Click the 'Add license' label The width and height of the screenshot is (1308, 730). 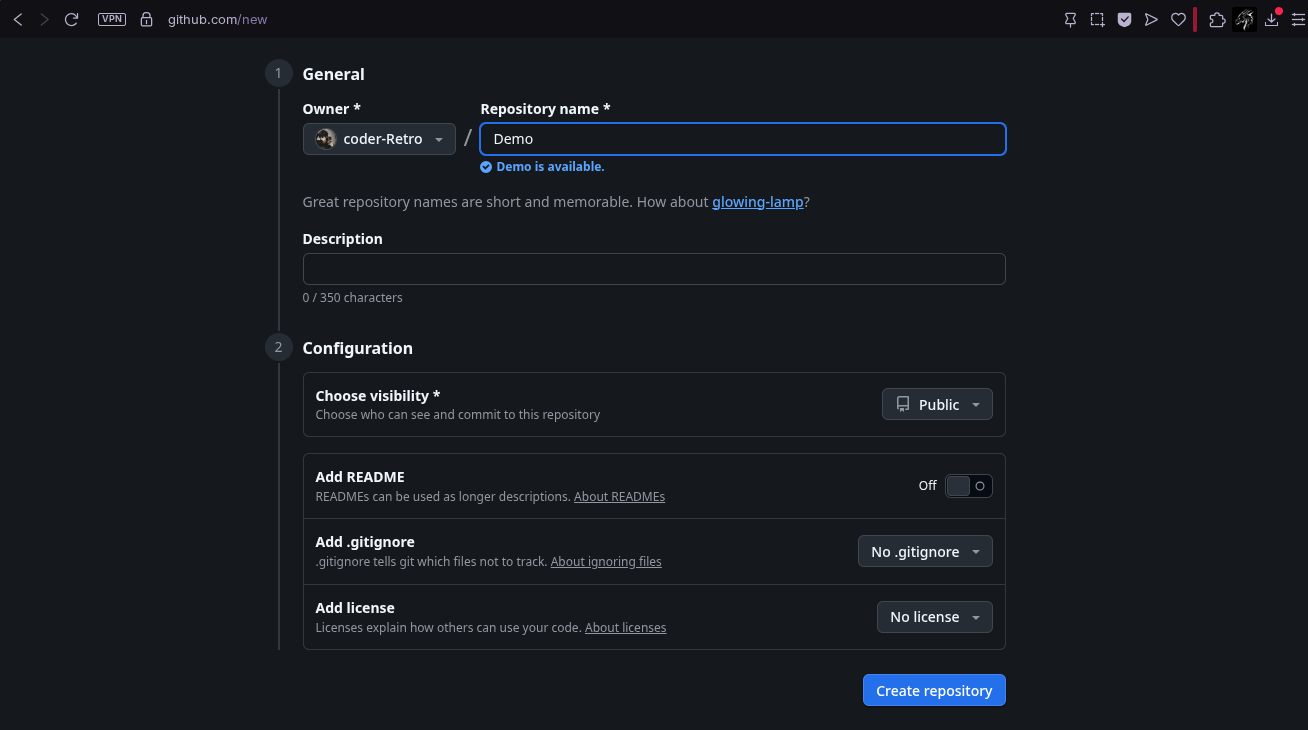click(355, 608)
